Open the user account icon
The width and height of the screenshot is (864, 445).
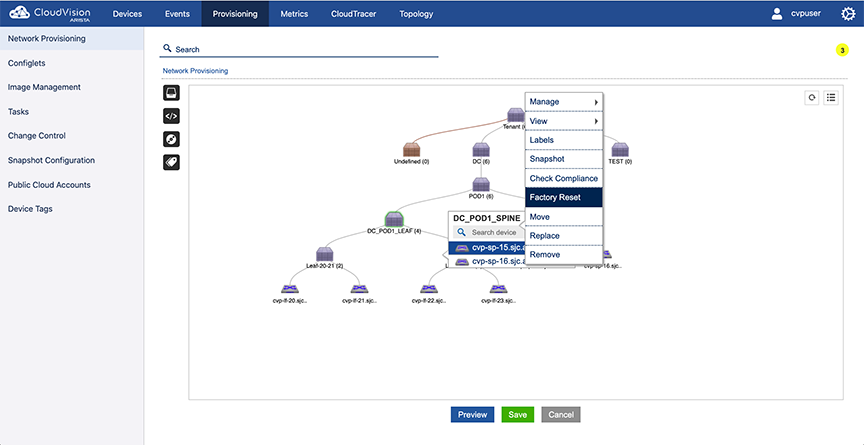click(777, 14)
